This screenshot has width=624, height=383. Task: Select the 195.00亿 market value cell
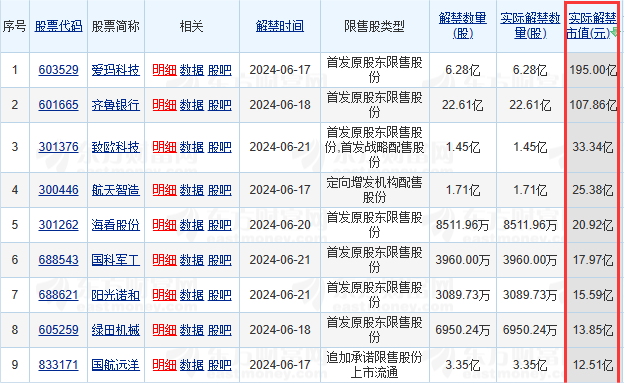pyautogui.click(x=593, y=70)
